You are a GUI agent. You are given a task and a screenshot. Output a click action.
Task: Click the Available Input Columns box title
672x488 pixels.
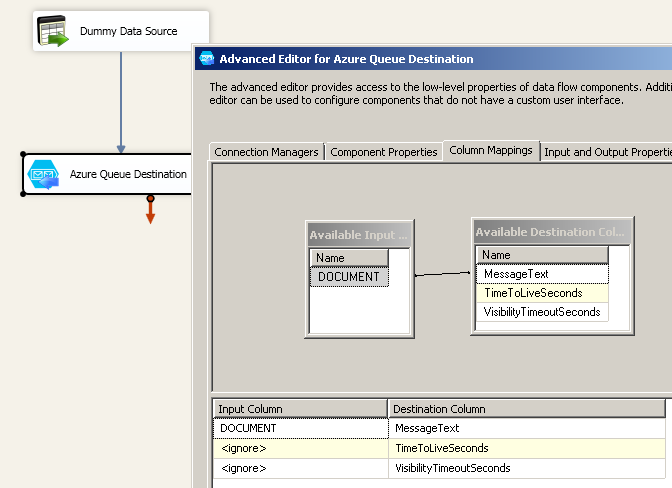coord(359,235)
